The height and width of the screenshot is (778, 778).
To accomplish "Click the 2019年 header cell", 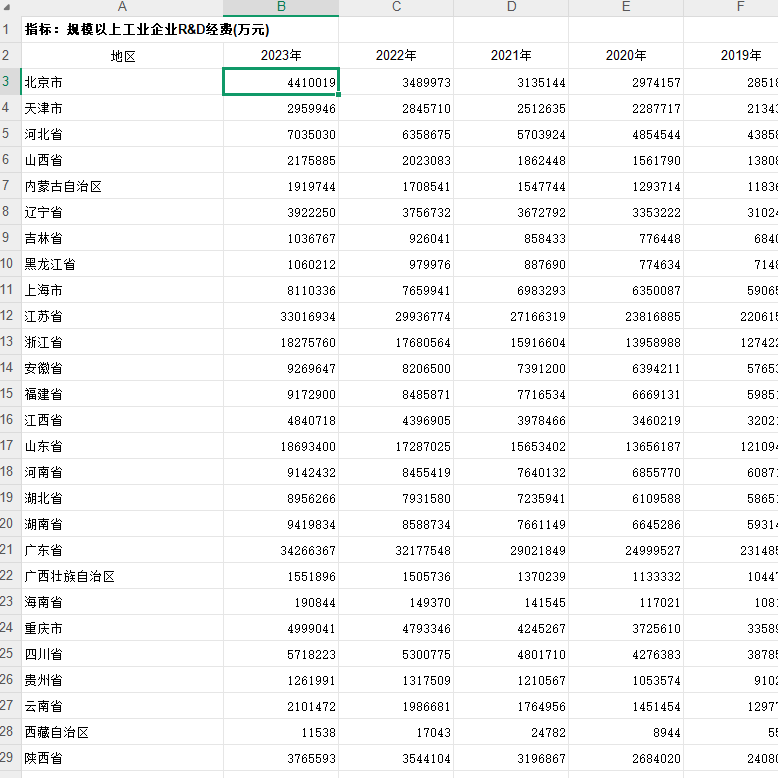I will click(x=731, y=56).
